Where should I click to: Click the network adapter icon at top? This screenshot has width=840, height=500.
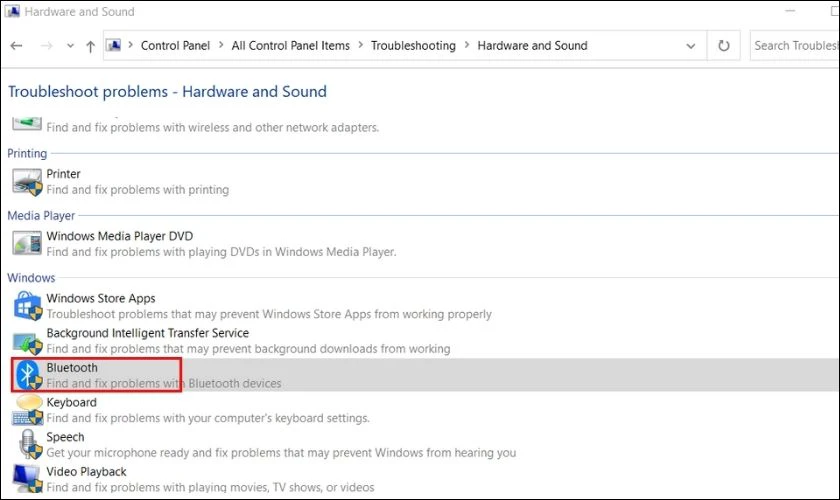coord(27,123)
